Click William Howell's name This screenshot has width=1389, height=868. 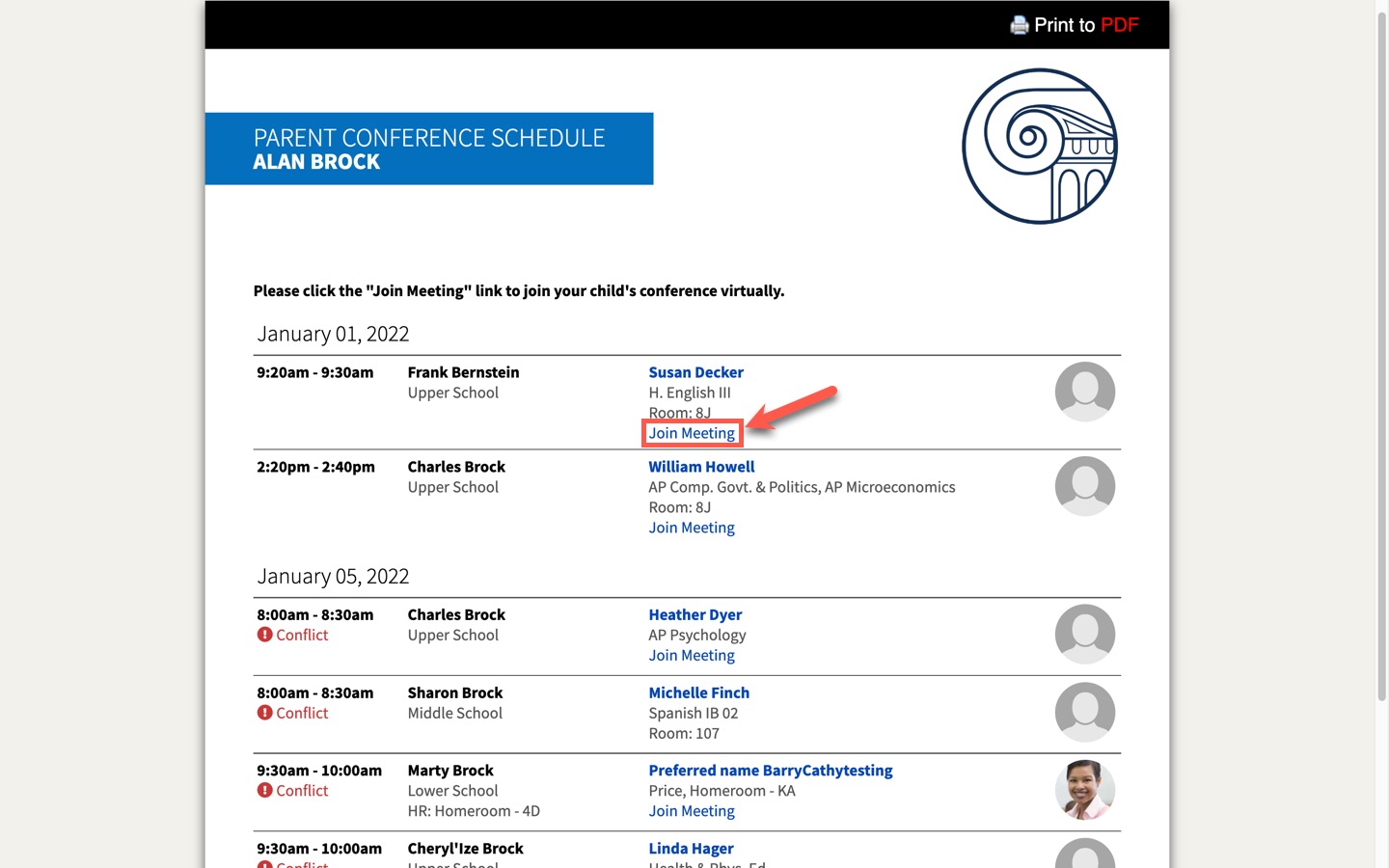[701, 467]
